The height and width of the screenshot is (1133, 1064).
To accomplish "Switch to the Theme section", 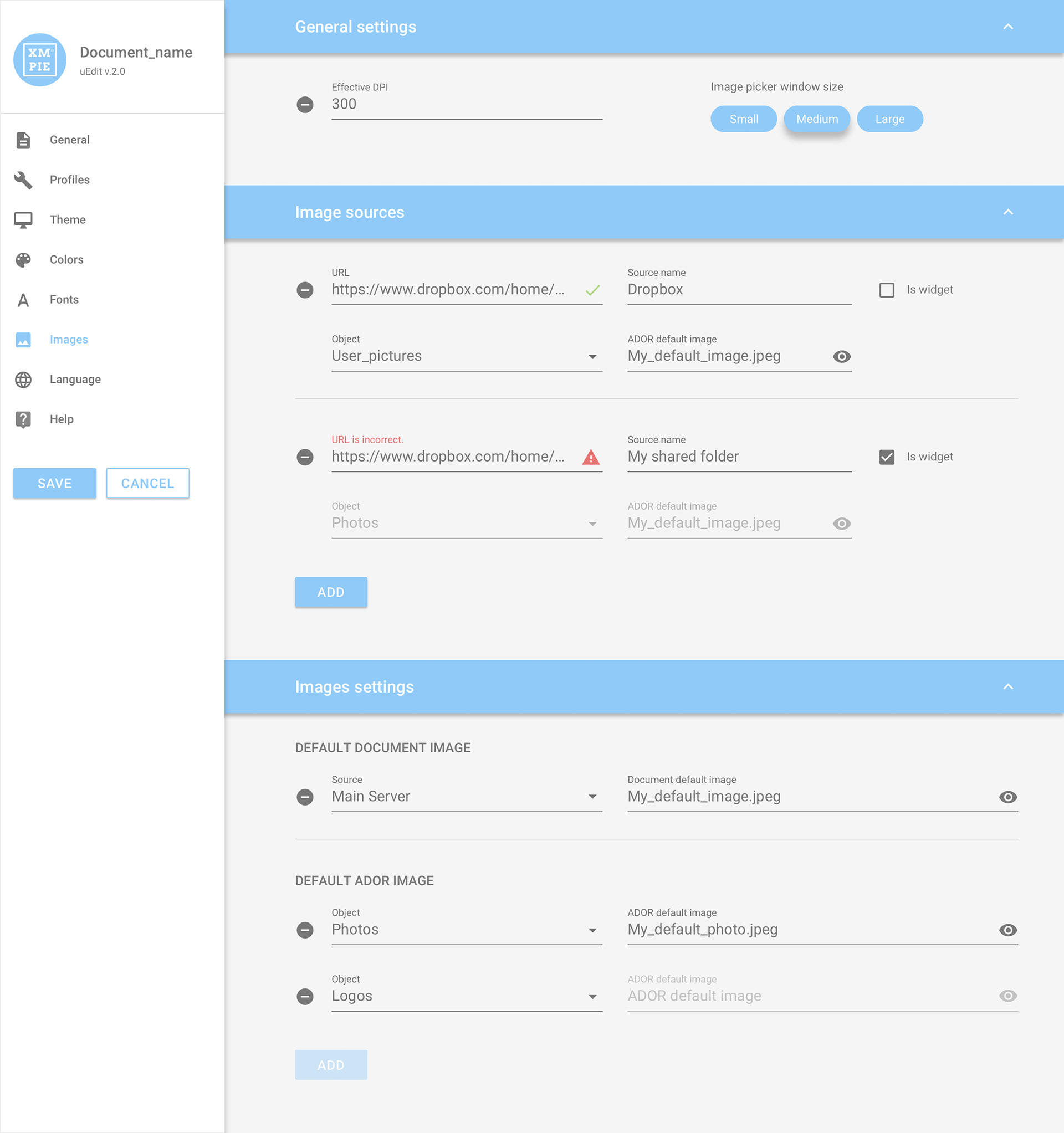I will point(67,220).
